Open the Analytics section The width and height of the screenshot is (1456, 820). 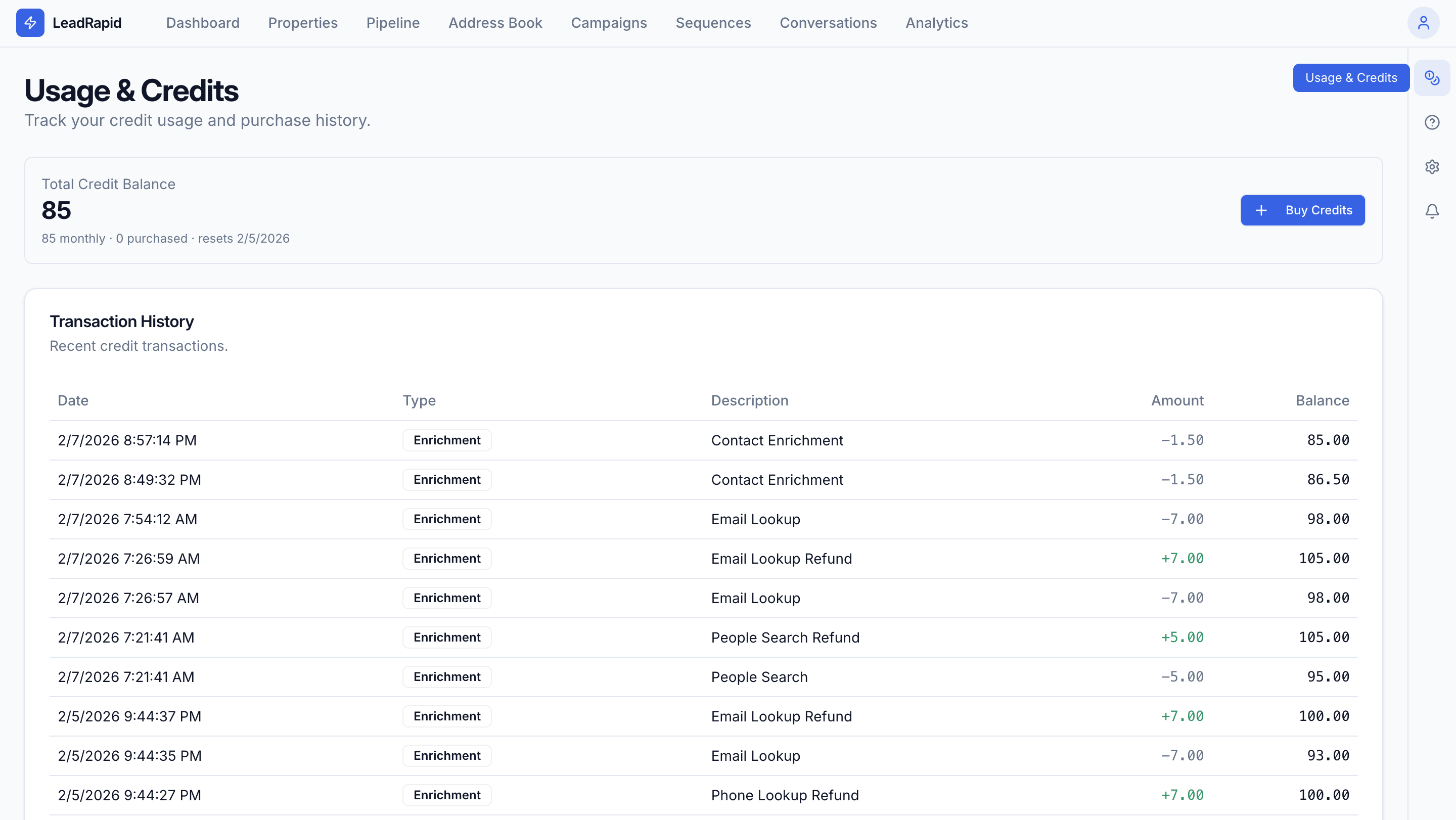pyautogui.click(x=937, y=23)
